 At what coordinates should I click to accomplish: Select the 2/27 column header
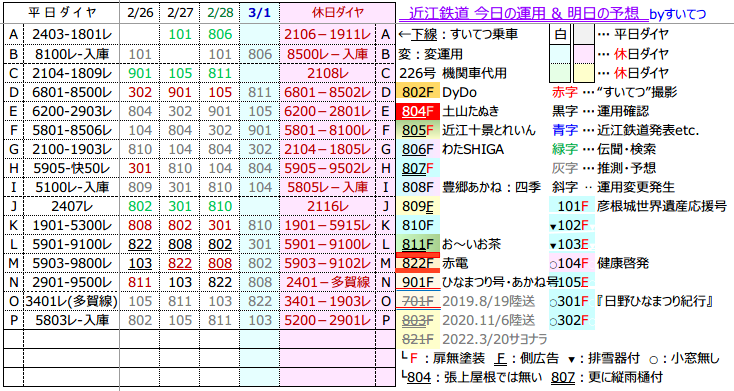point(180,13)
